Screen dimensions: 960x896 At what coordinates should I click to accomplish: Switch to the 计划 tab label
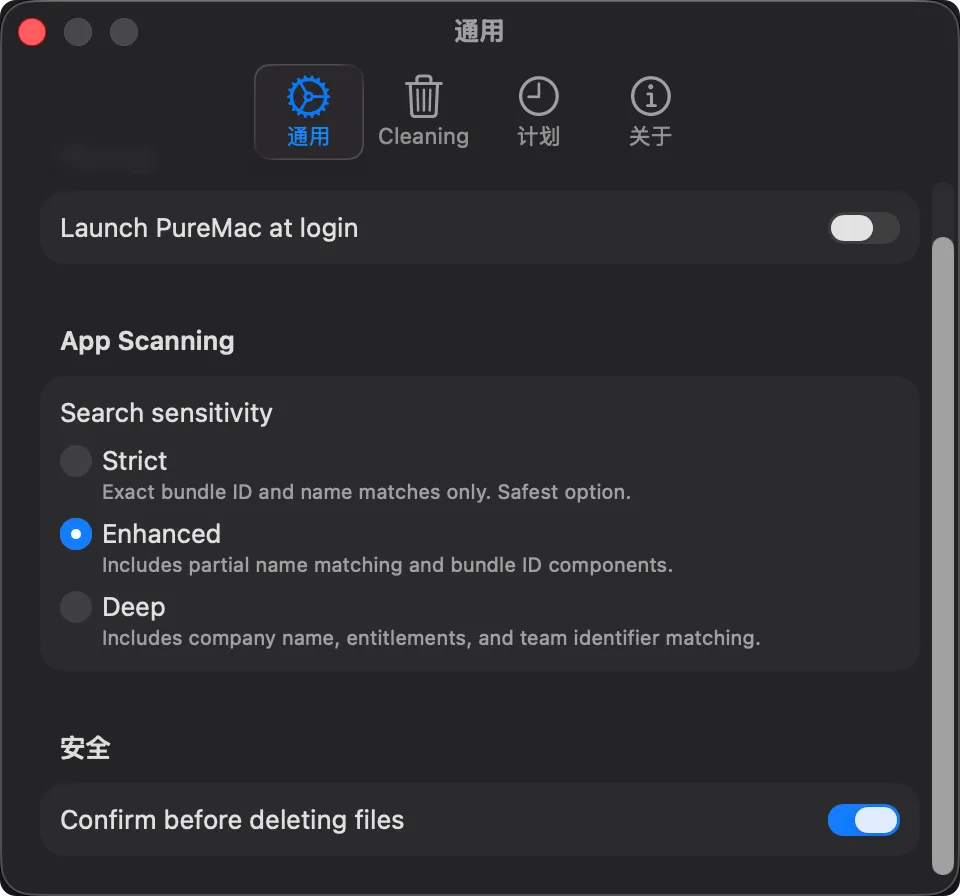click(539, 136)
